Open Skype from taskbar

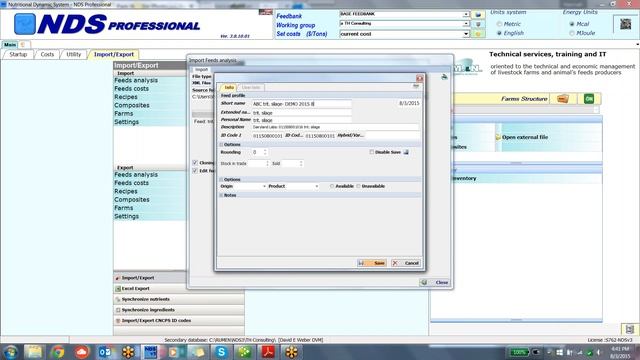click(221, 352)
